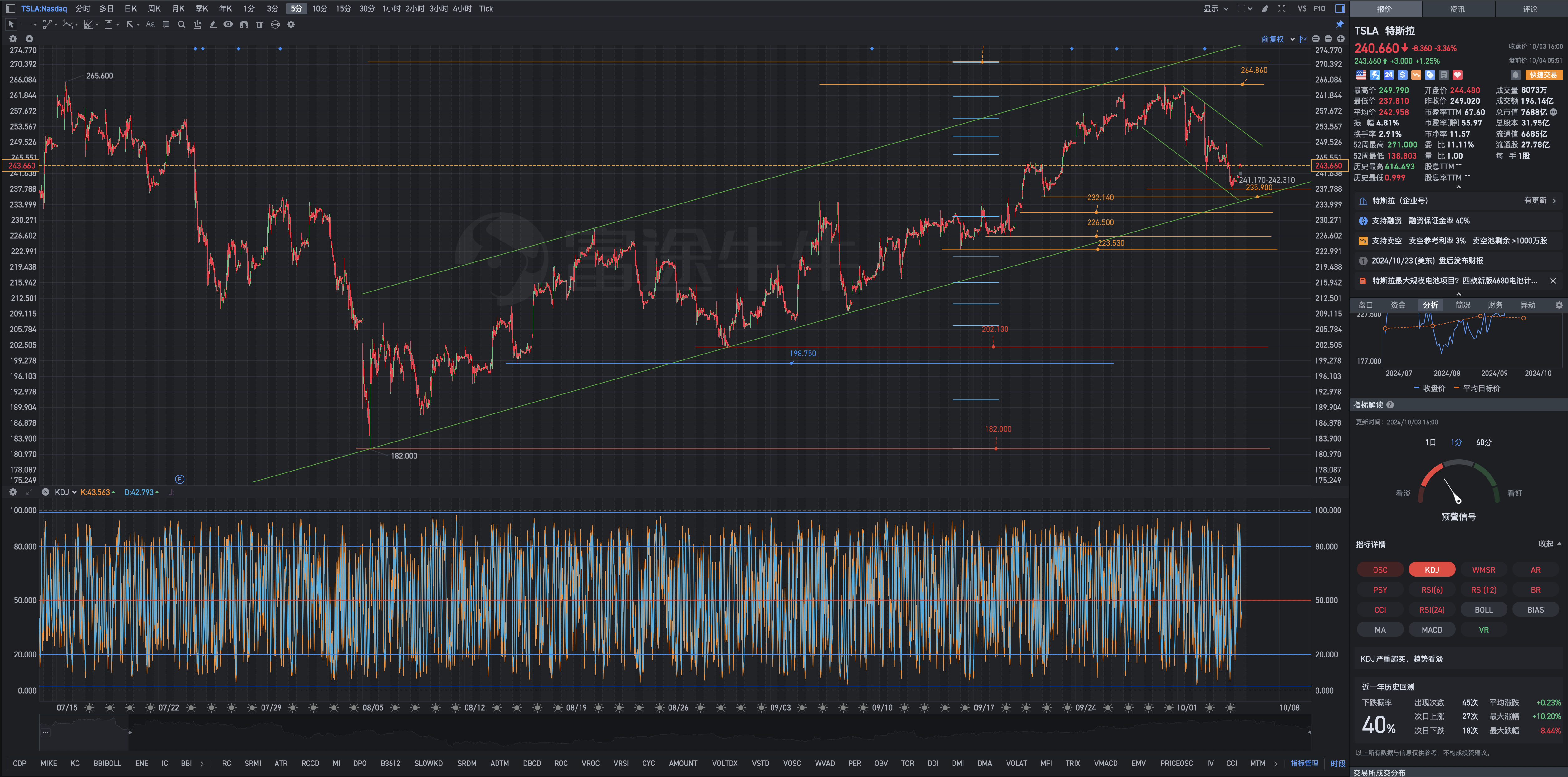Close the Tesla battery news banner
Viewport: 1568px width, 777px height.
point(1553,281)
